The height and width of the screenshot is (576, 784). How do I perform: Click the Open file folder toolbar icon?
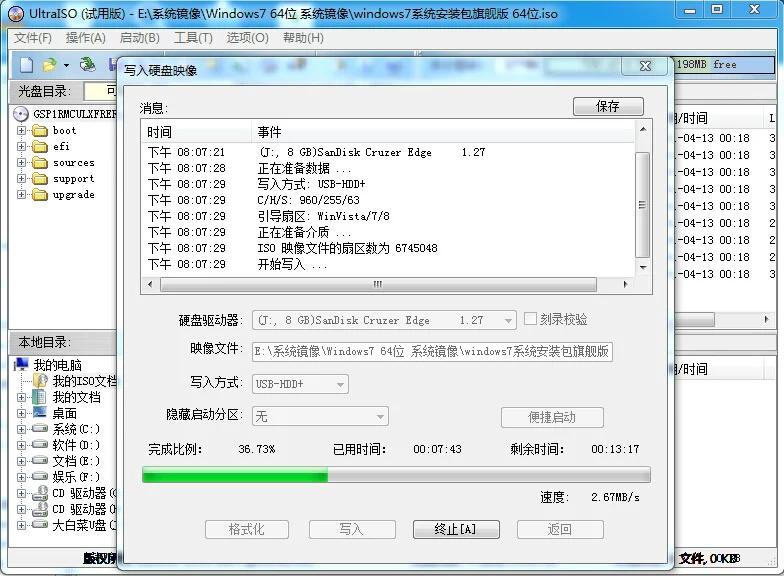pyautogui.click(x=50, y=64)
